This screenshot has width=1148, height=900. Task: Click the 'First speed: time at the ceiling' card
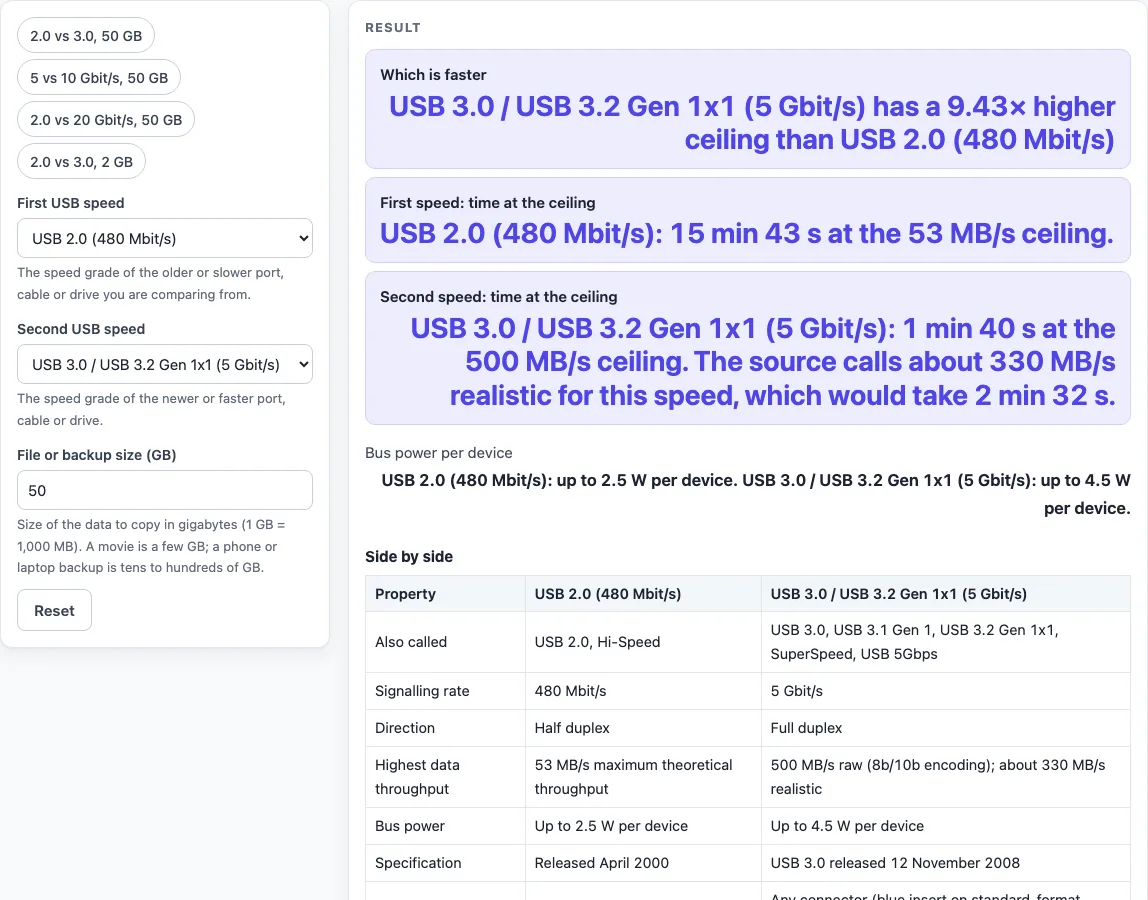748,220
